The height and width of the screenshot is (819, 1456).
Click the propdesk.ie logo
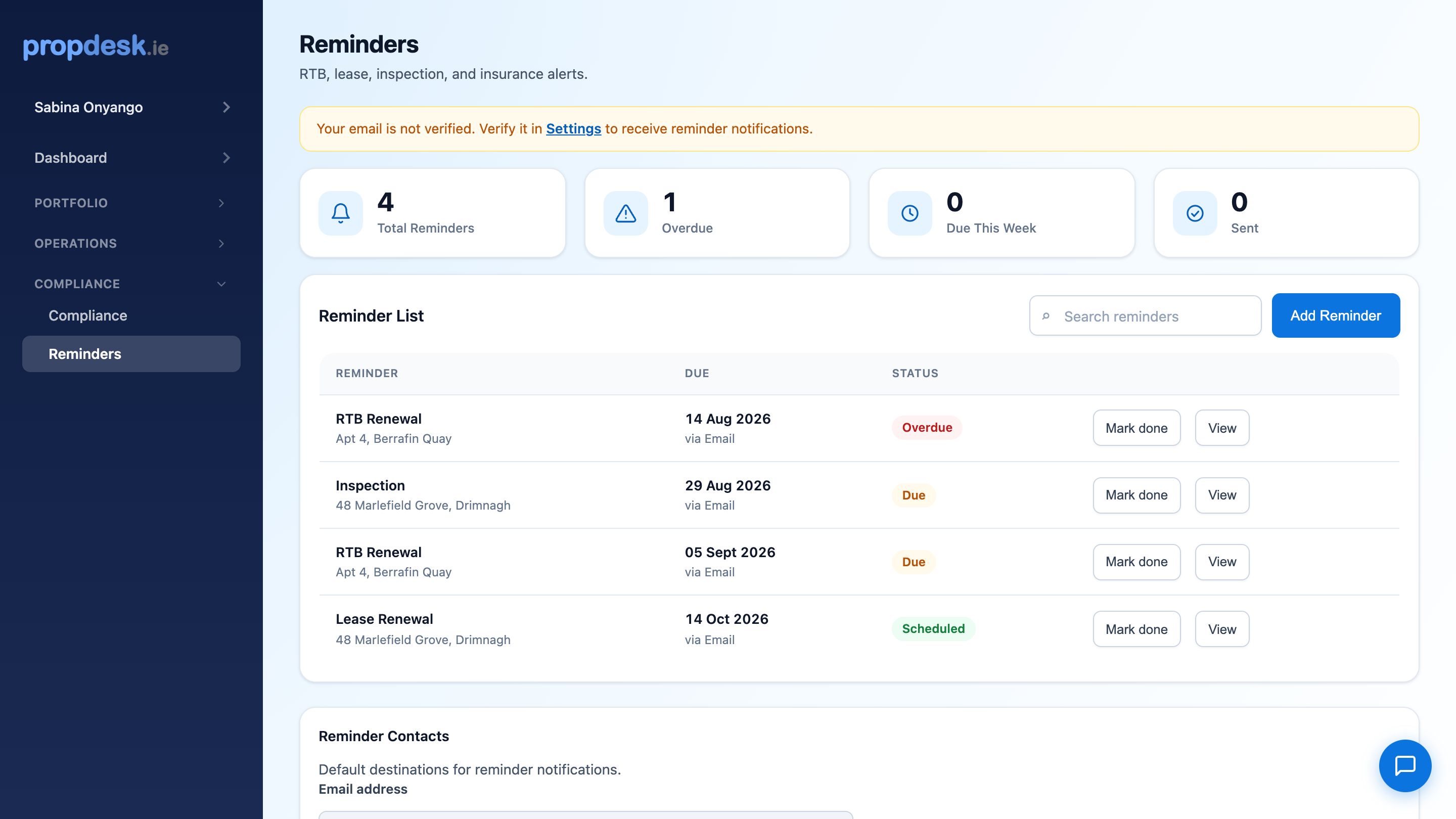point(96,47)
